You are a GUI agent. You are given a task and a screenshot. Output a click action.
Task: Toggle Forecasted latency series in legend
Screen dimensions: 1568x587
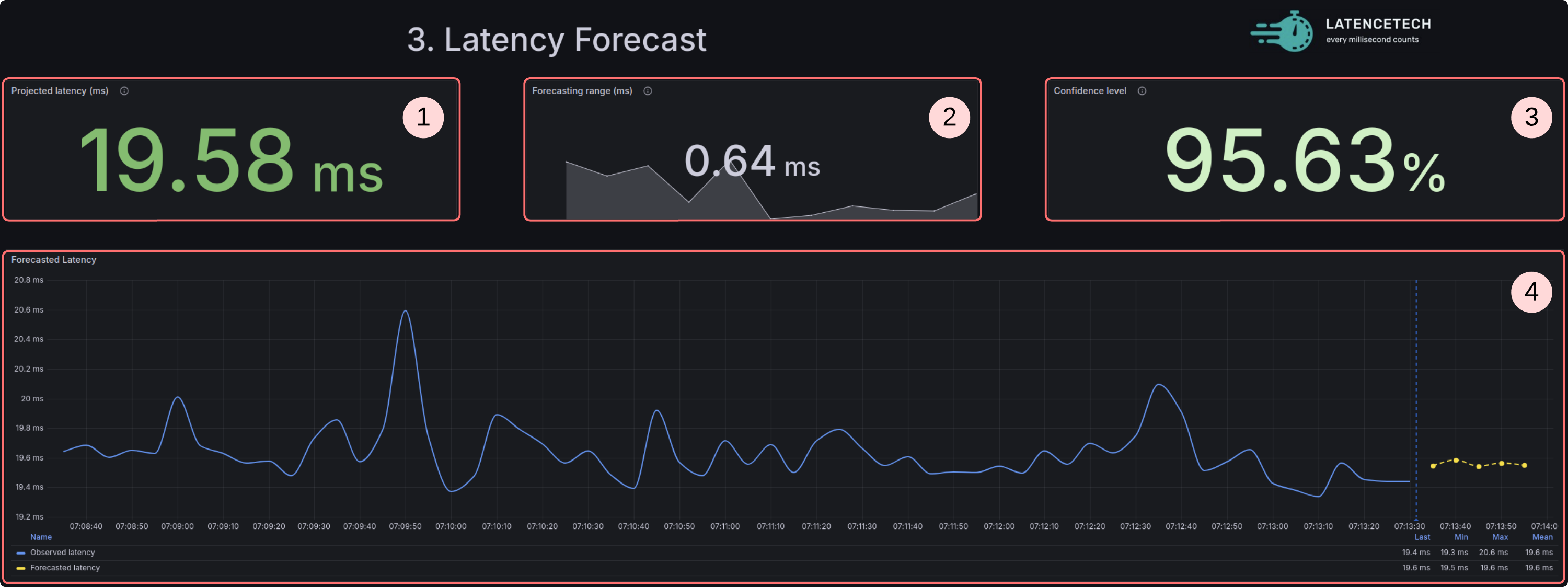point(65,568)
